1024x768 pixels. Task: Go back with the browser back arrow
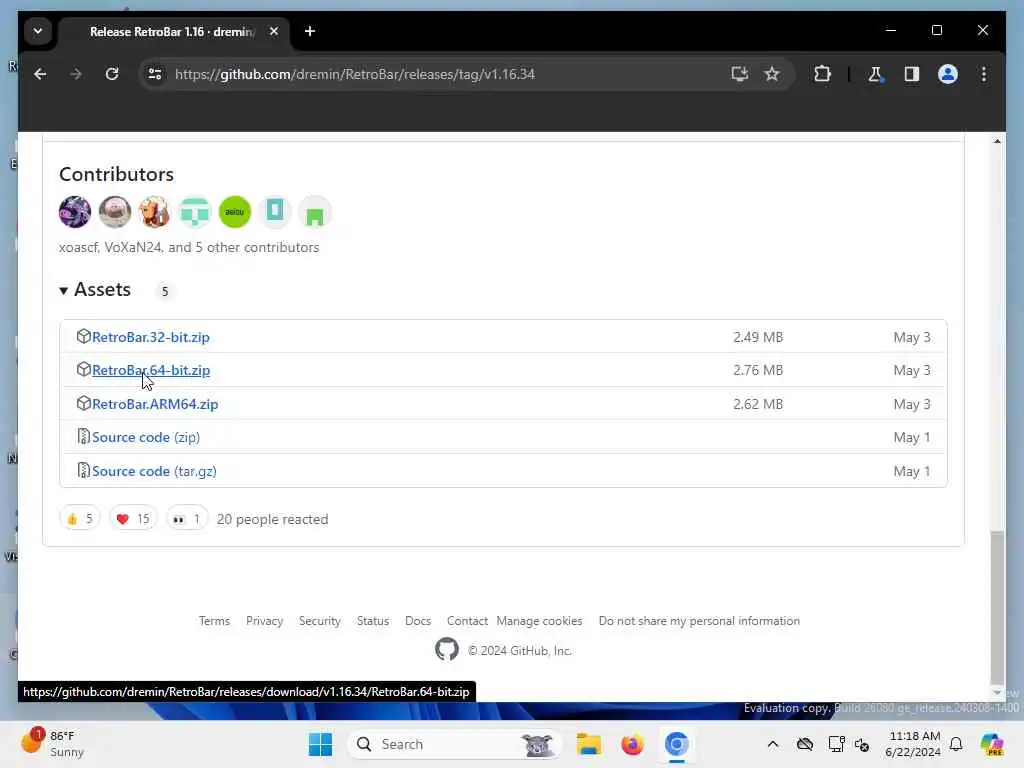(x=40, y=74)
